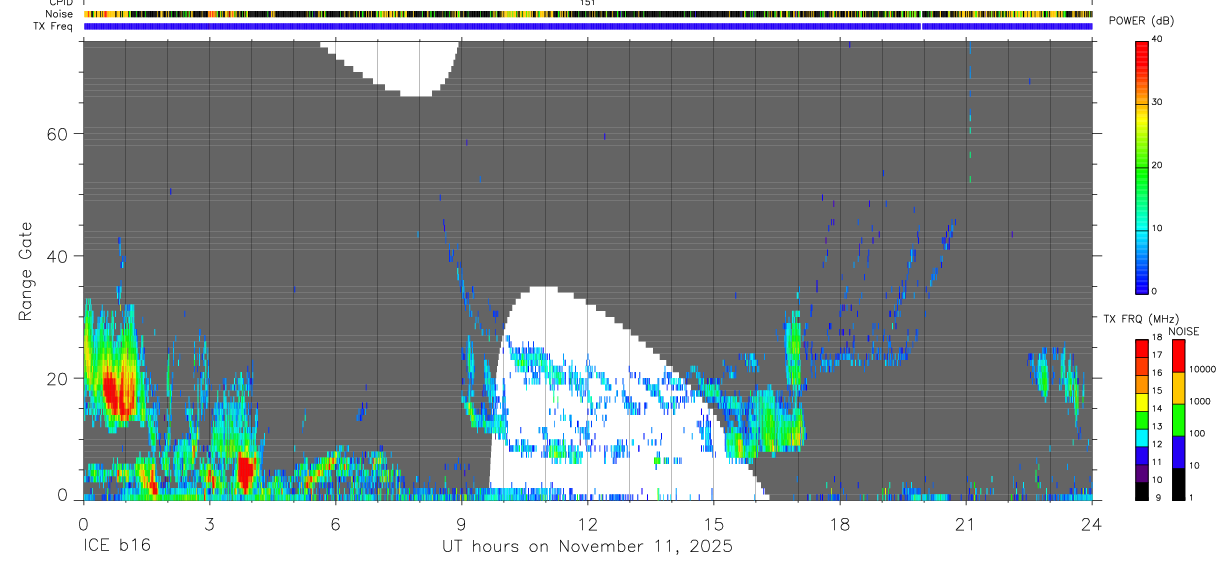Click the 6 tick on UT hours axis
Screen dimensions: 1228x567
point(335,523)
